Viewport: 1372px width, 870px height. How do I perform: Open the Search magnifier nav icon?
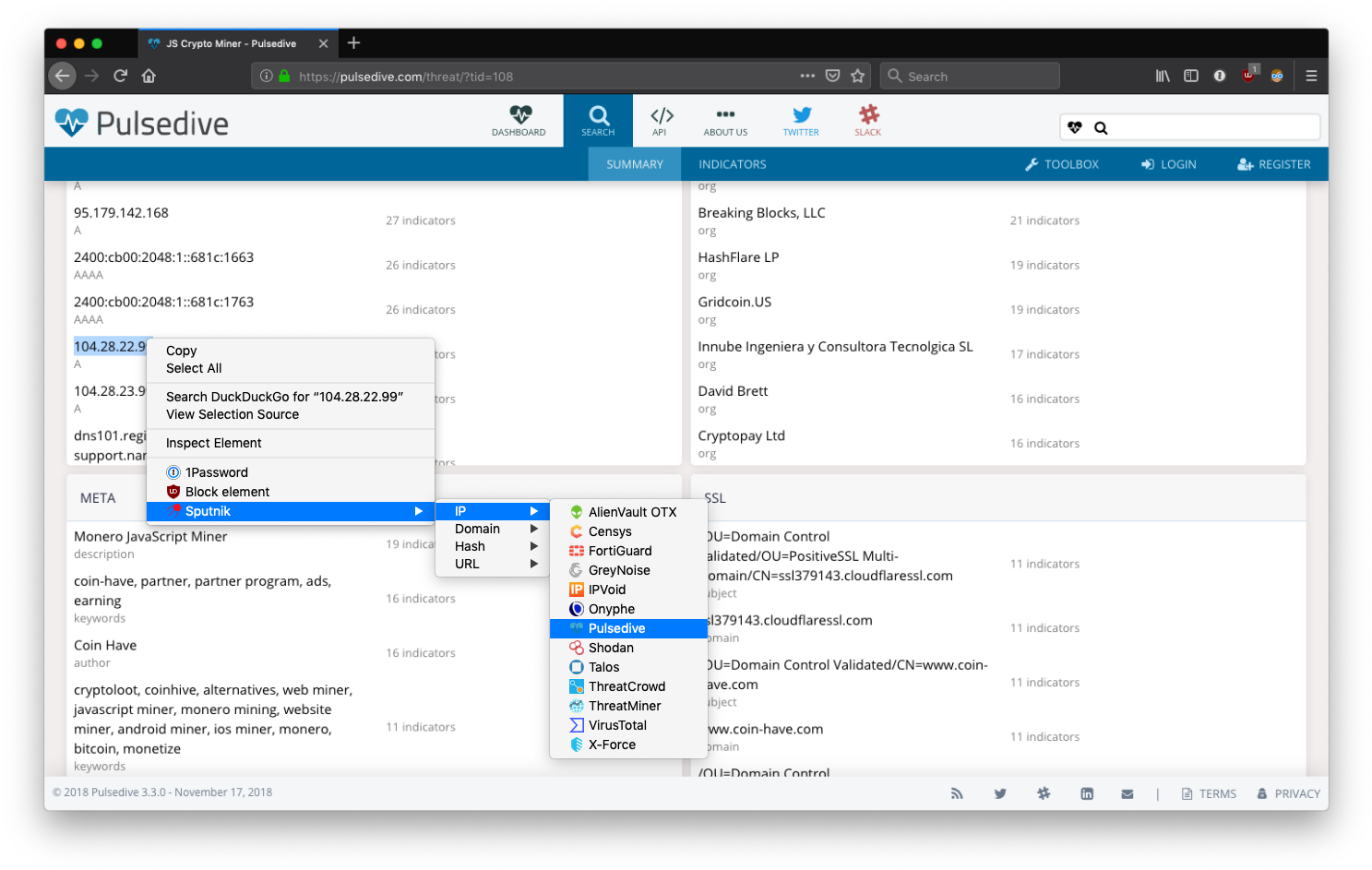point(598,121)
